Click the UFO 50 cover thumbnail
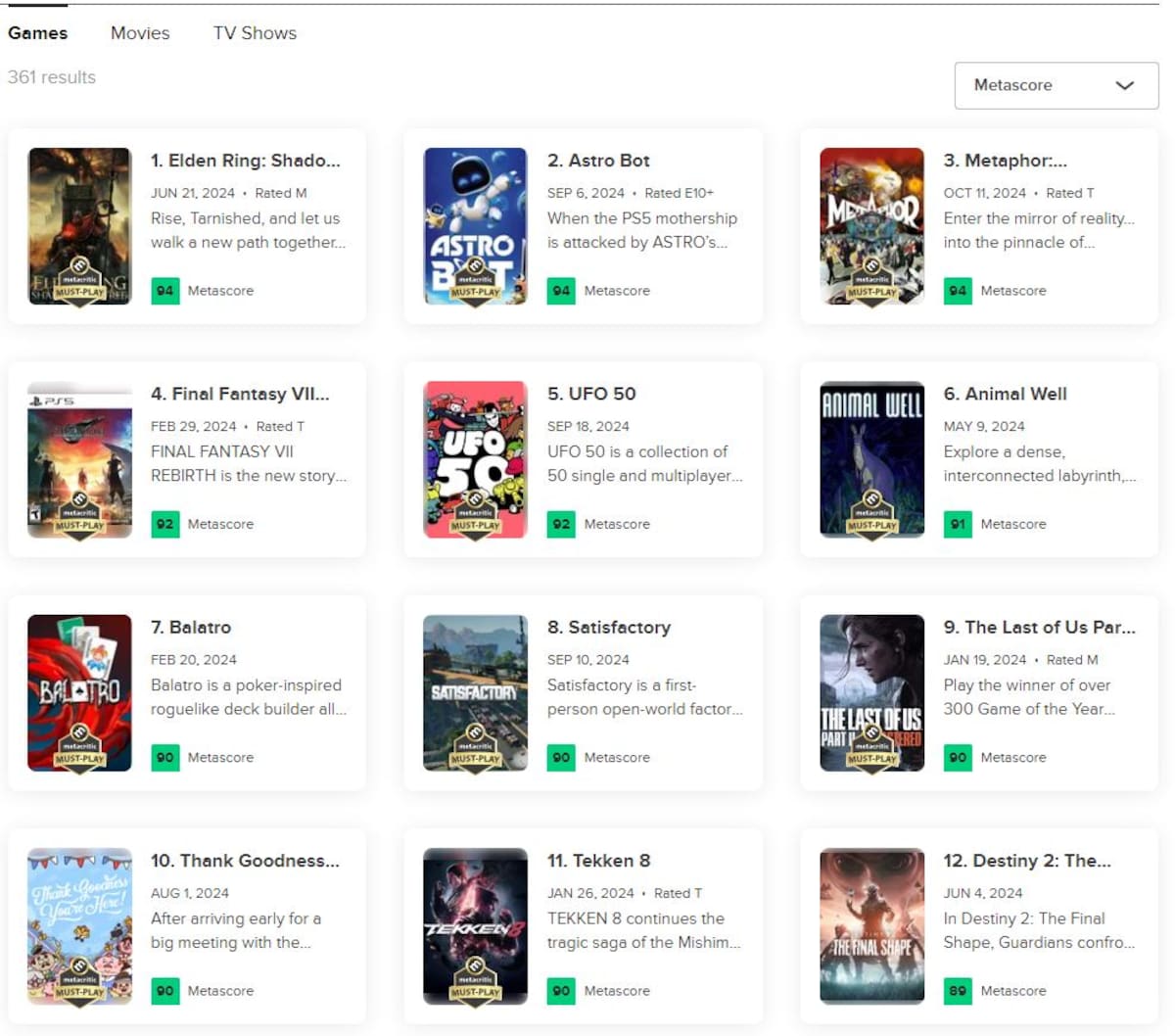Image resolution: width=1175 pixels, height=1036 pixels. tap(475, 459)
